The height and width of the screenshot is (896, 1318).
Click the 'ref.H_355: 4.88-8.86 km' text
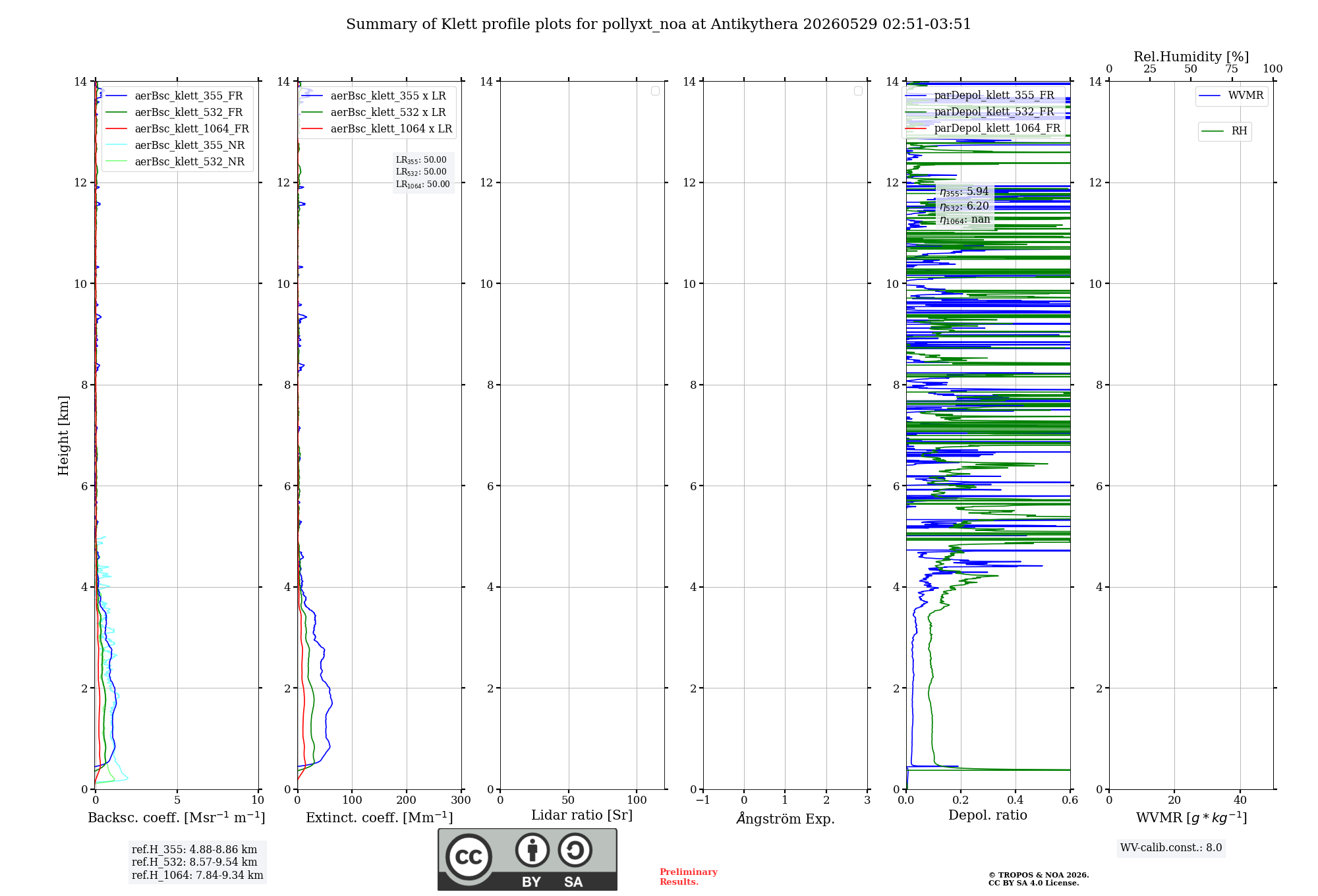(194, 850)
